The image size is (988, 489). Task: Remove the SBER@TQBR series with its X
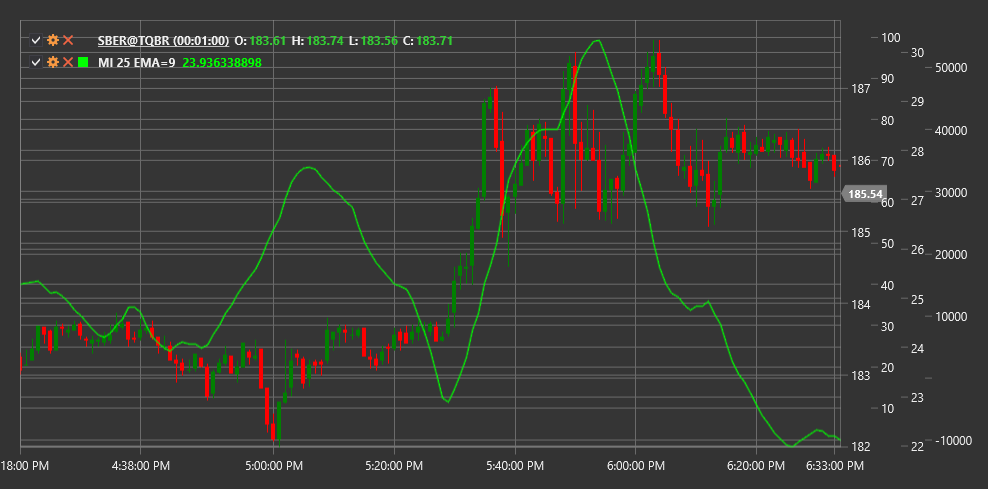coord(68,41)
